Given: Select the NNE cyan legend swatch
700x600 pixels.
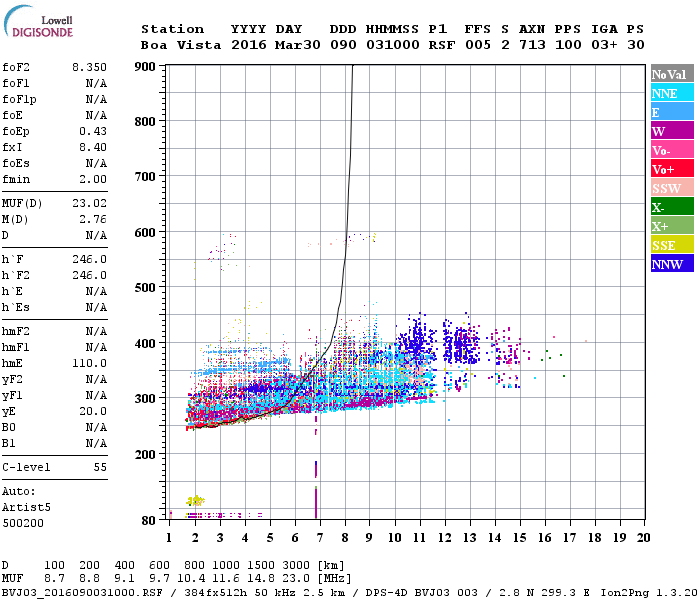Looking at the screenshot, I should [672, 93].
